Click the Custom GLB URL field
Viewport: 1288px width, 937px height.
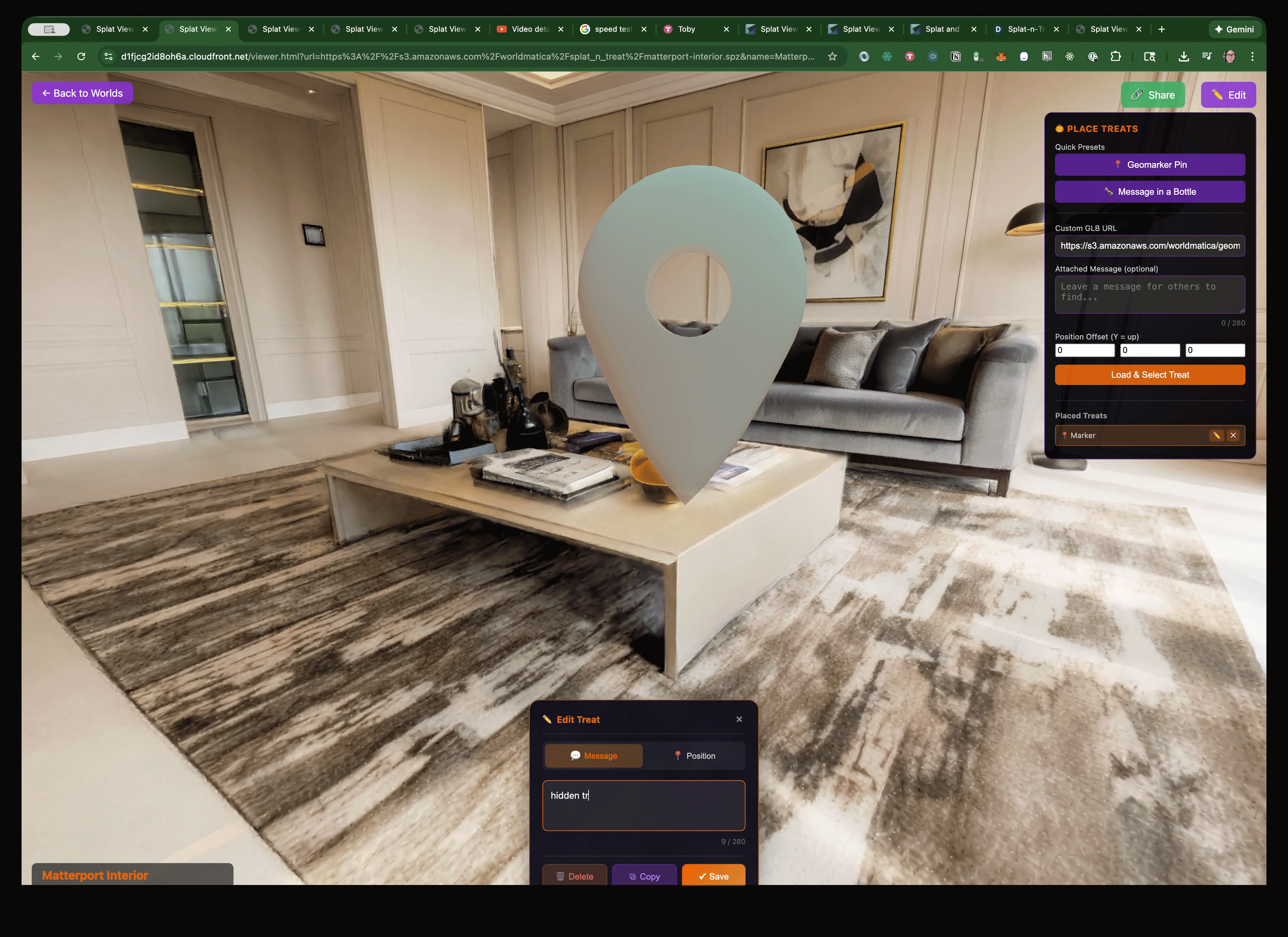[x=1149, y=246]
